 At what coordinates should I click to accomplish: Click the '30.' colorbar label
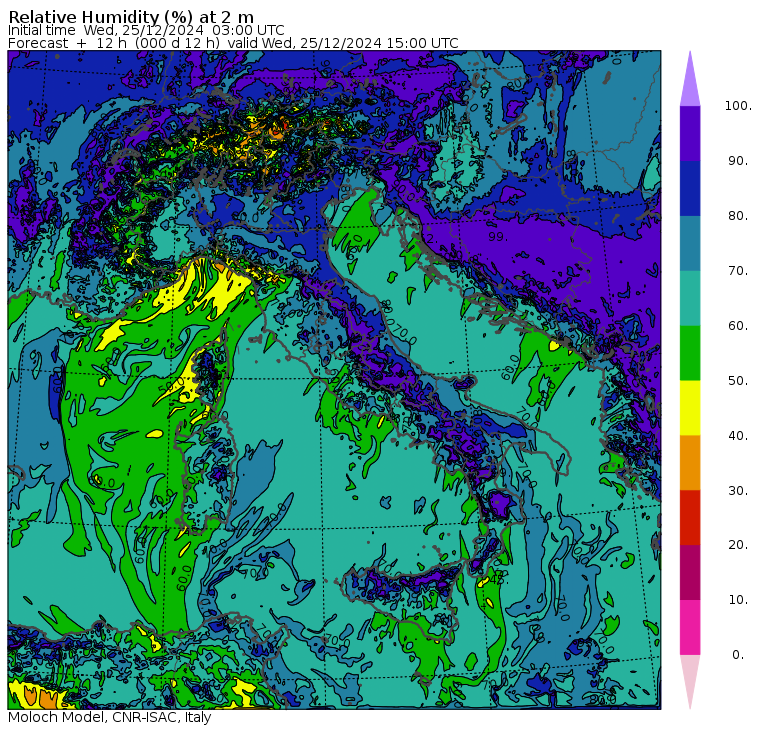(738, 491)
